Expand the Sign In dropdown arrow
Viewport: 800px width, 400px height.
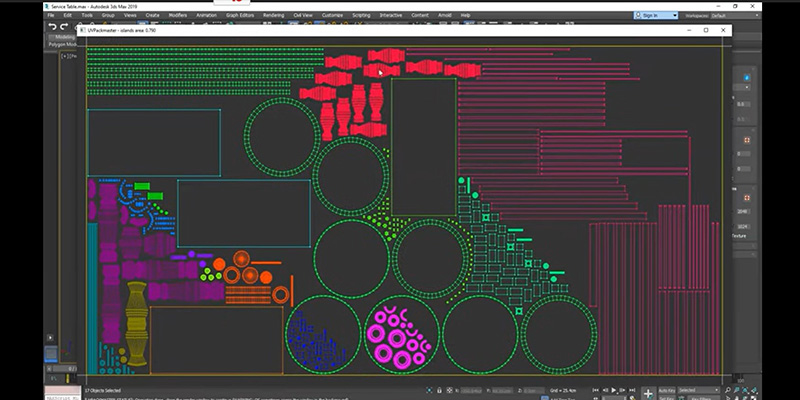[674, 16]
